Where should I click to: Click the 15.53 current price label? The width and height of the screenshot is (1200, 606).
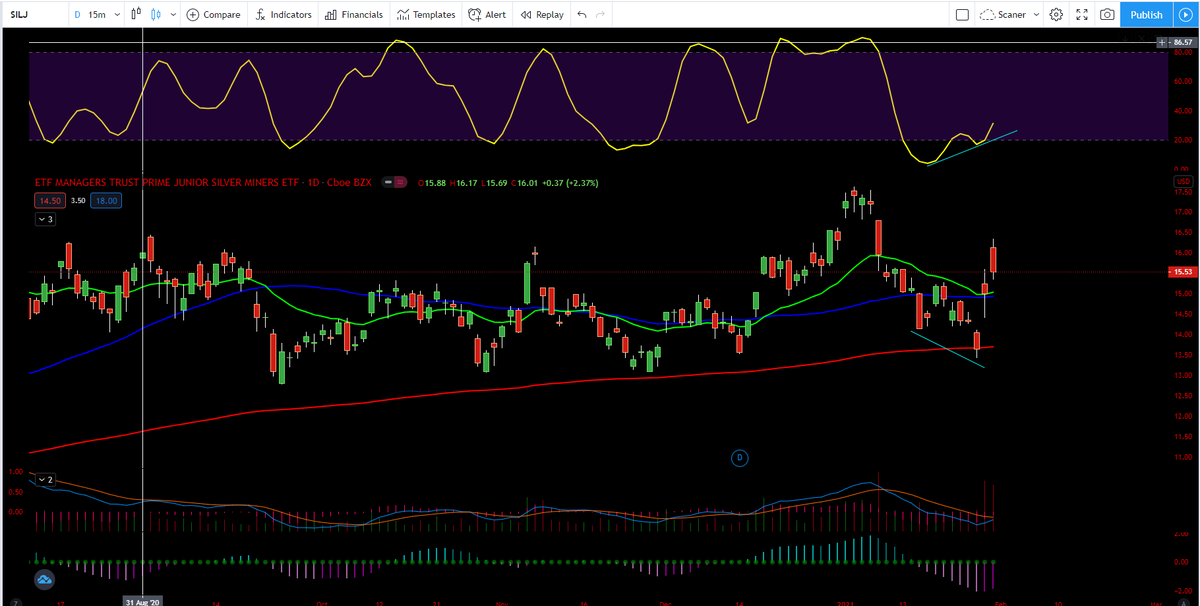(1183, 272)
